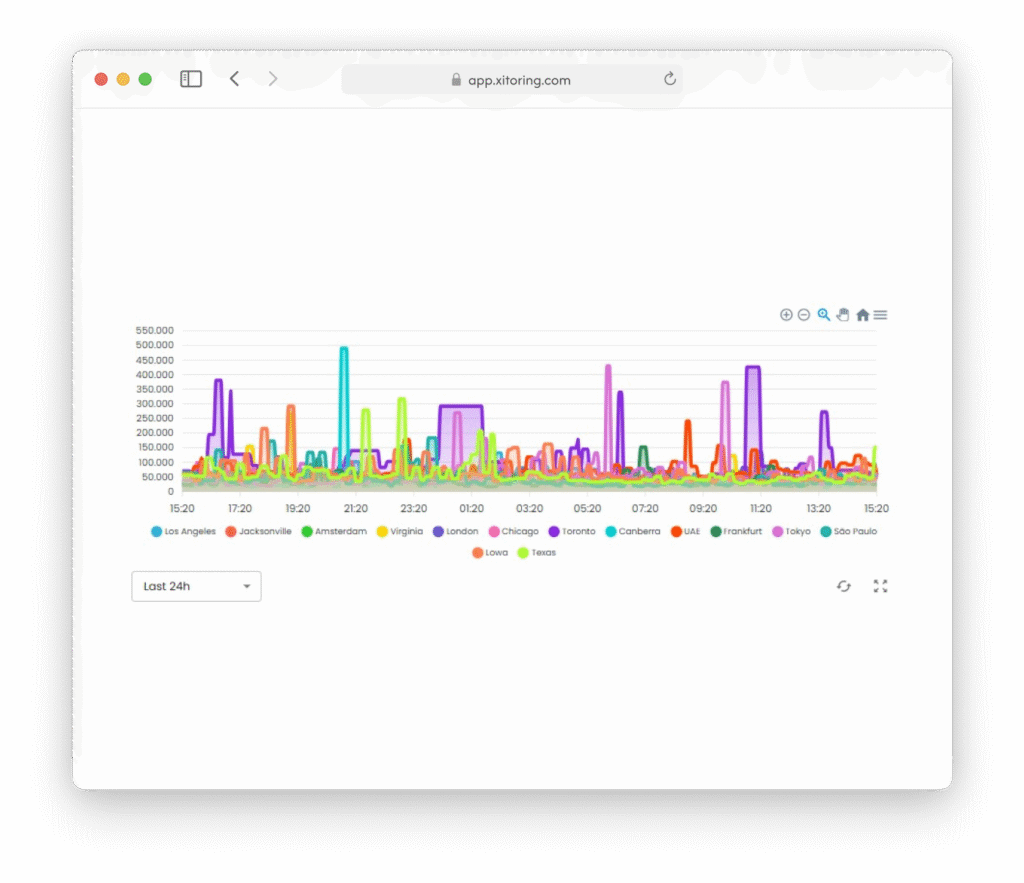Reset chart zoom with home icon
The height and width of the screenshot is (883, 1024).
click(x=862, y=315)
